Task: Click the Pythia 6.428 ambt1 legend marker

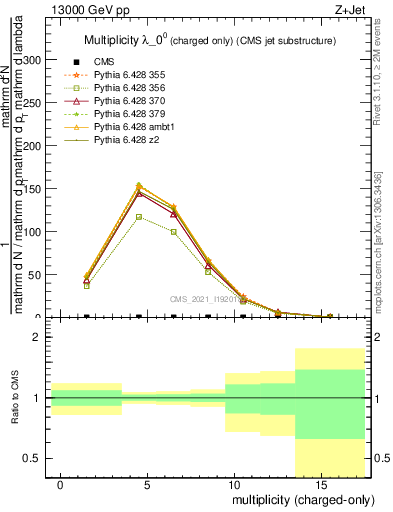Action: tap(76, 127)
